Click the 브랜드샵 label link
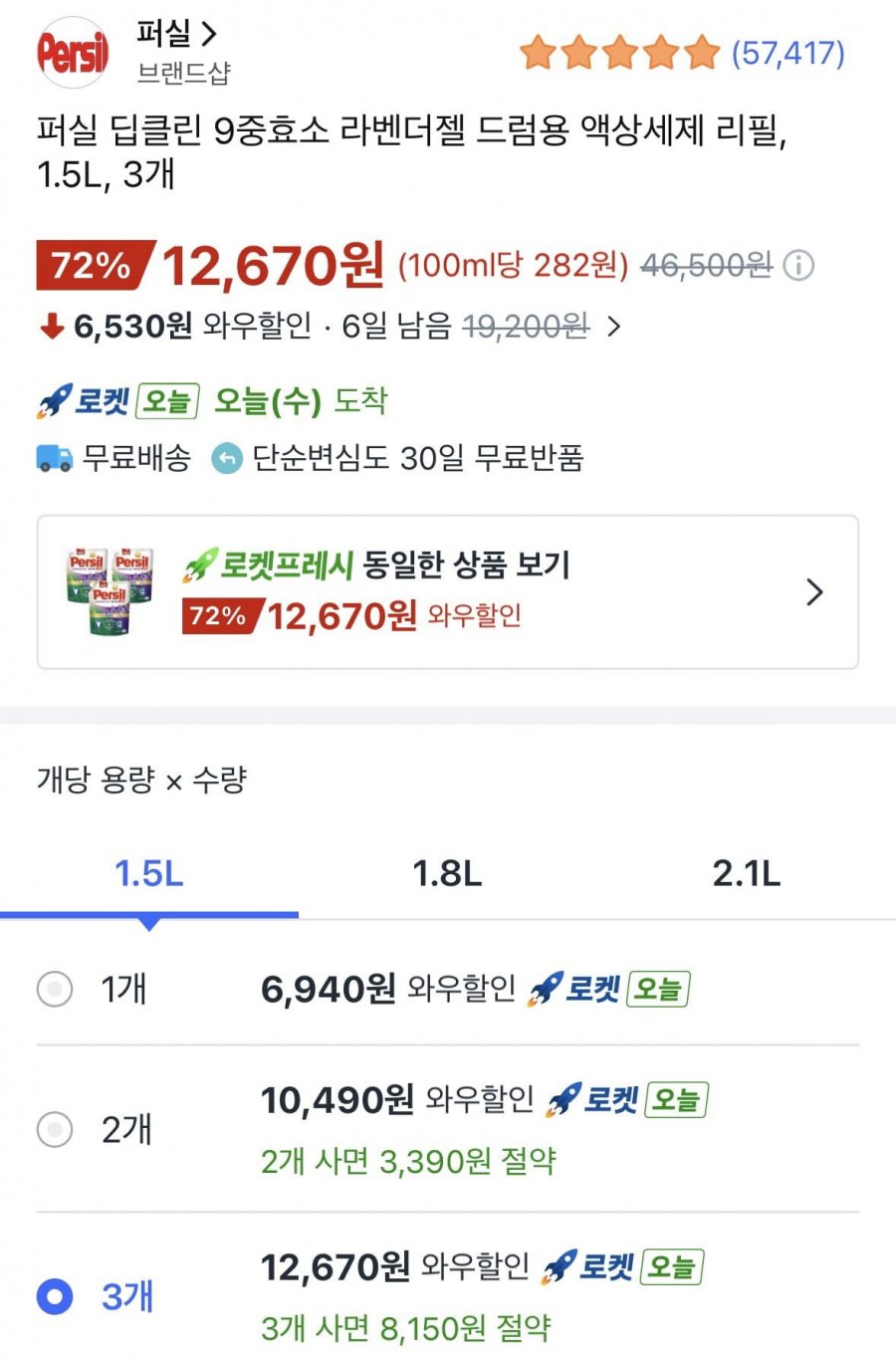896x1362 pixels. coord(183,73)
